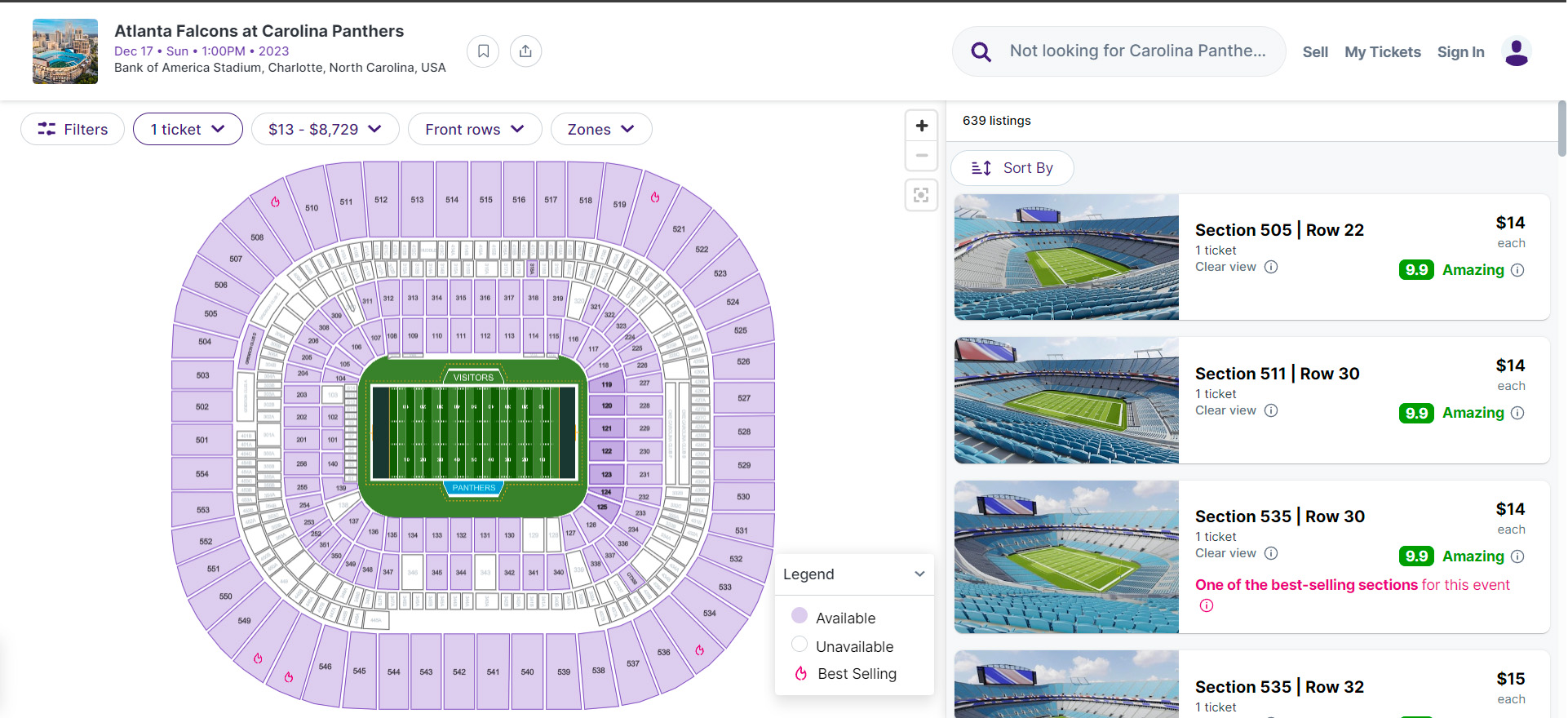Click best-selling flame on section 547
The image size is (1568, 718).
coord(289,677)
